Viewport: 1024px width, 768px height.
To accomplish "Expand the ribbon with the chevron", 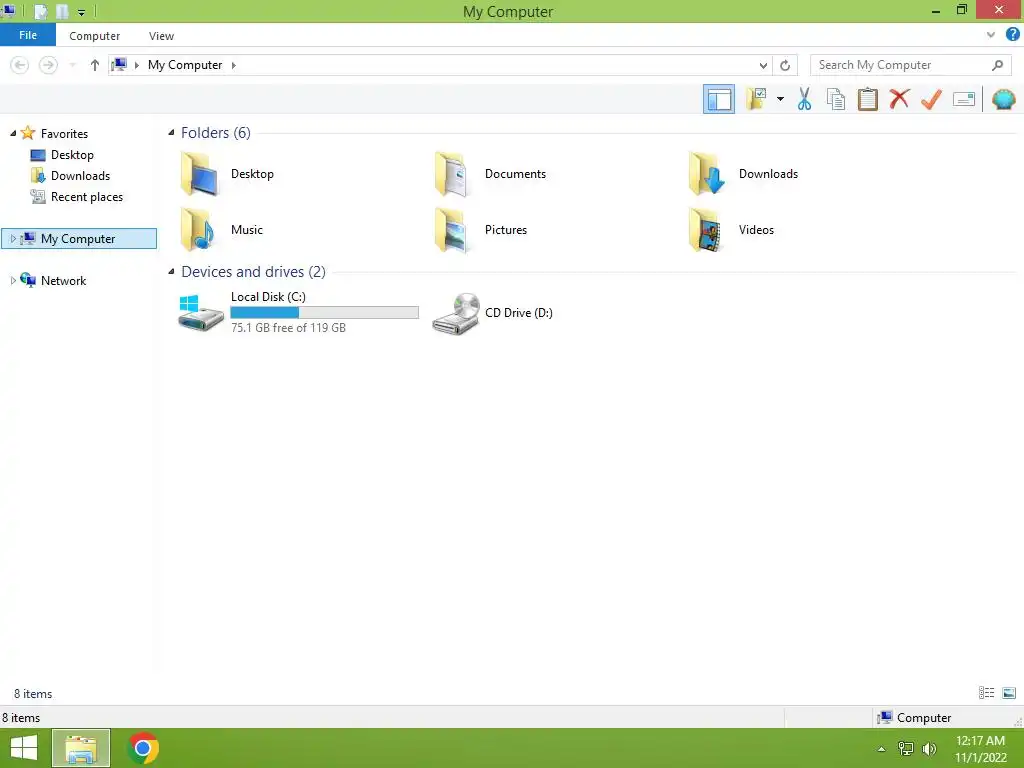I will click(991, 35).
